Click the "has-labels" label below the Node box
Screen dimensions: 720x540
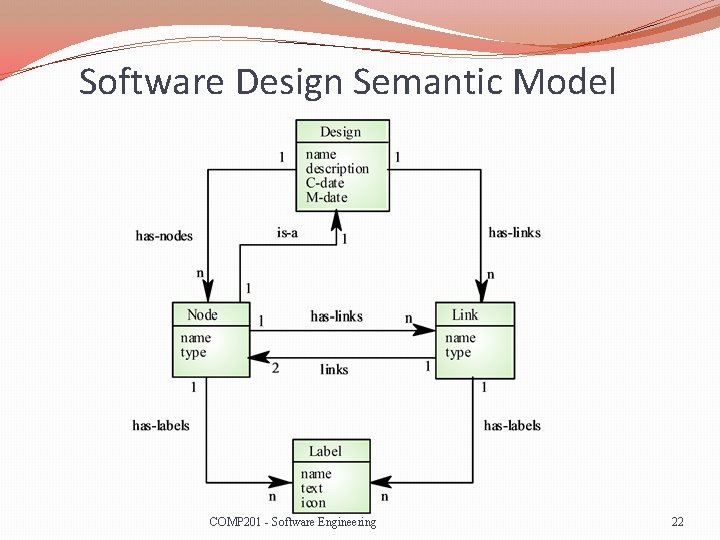point(161,425)
